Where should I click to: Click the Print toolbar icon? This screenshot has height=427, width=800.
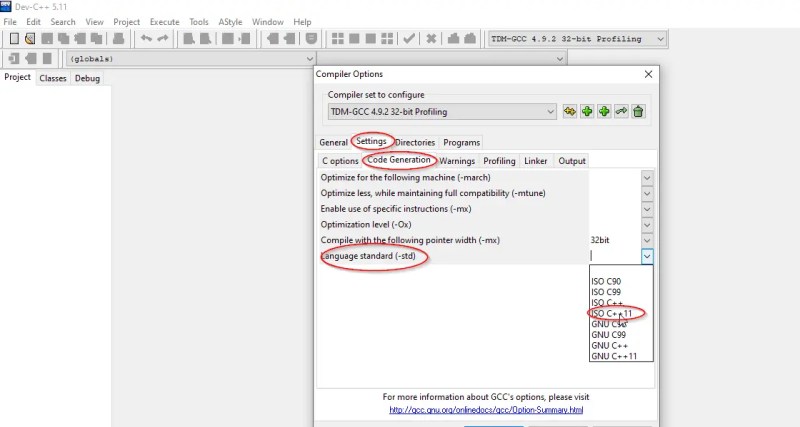tap(118, 39)
